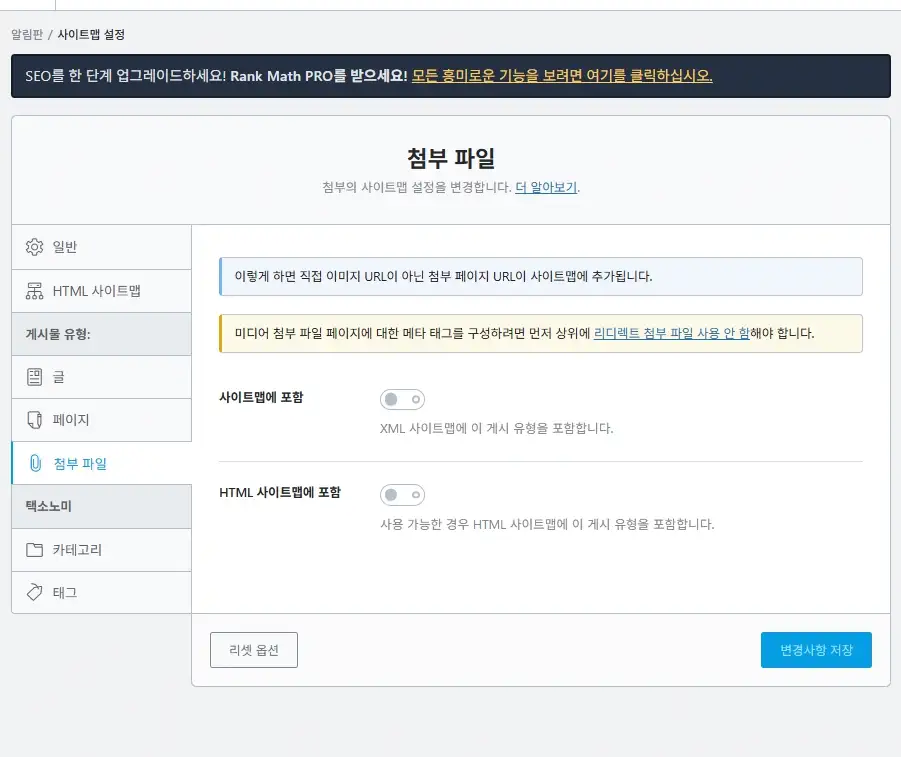Click the 택소노미 section header

tap(48, 507)
